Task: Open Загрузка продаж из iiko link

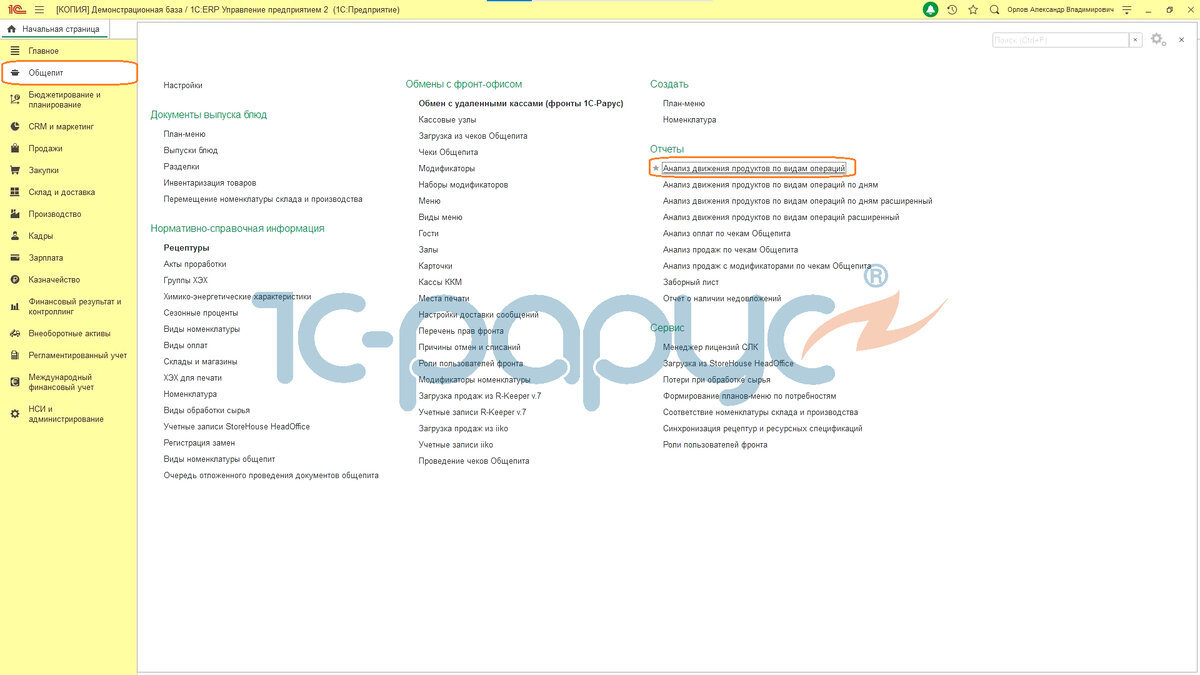Action: (x=464, y=428)
